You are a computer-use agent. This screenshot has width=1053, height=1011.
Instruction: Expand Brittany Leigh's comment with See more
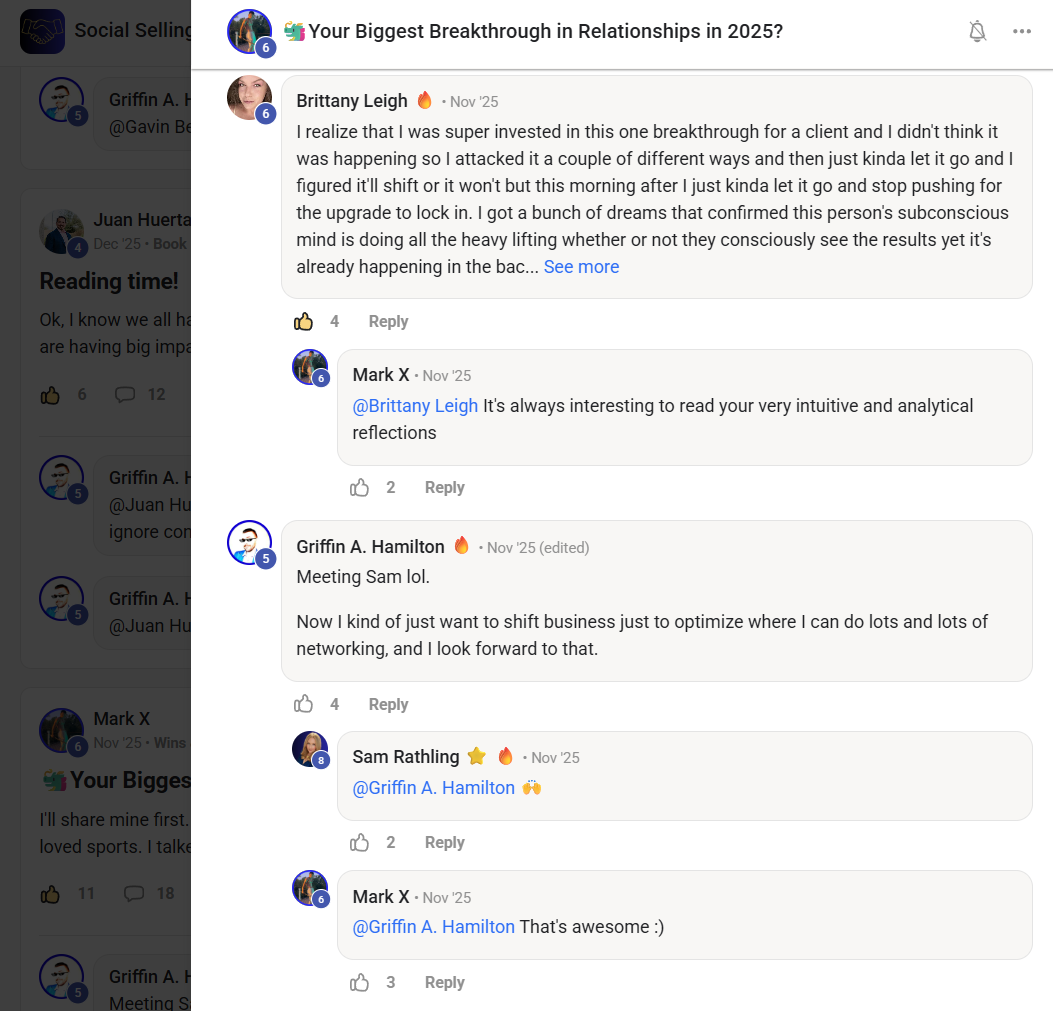click(x=581, y=267)
